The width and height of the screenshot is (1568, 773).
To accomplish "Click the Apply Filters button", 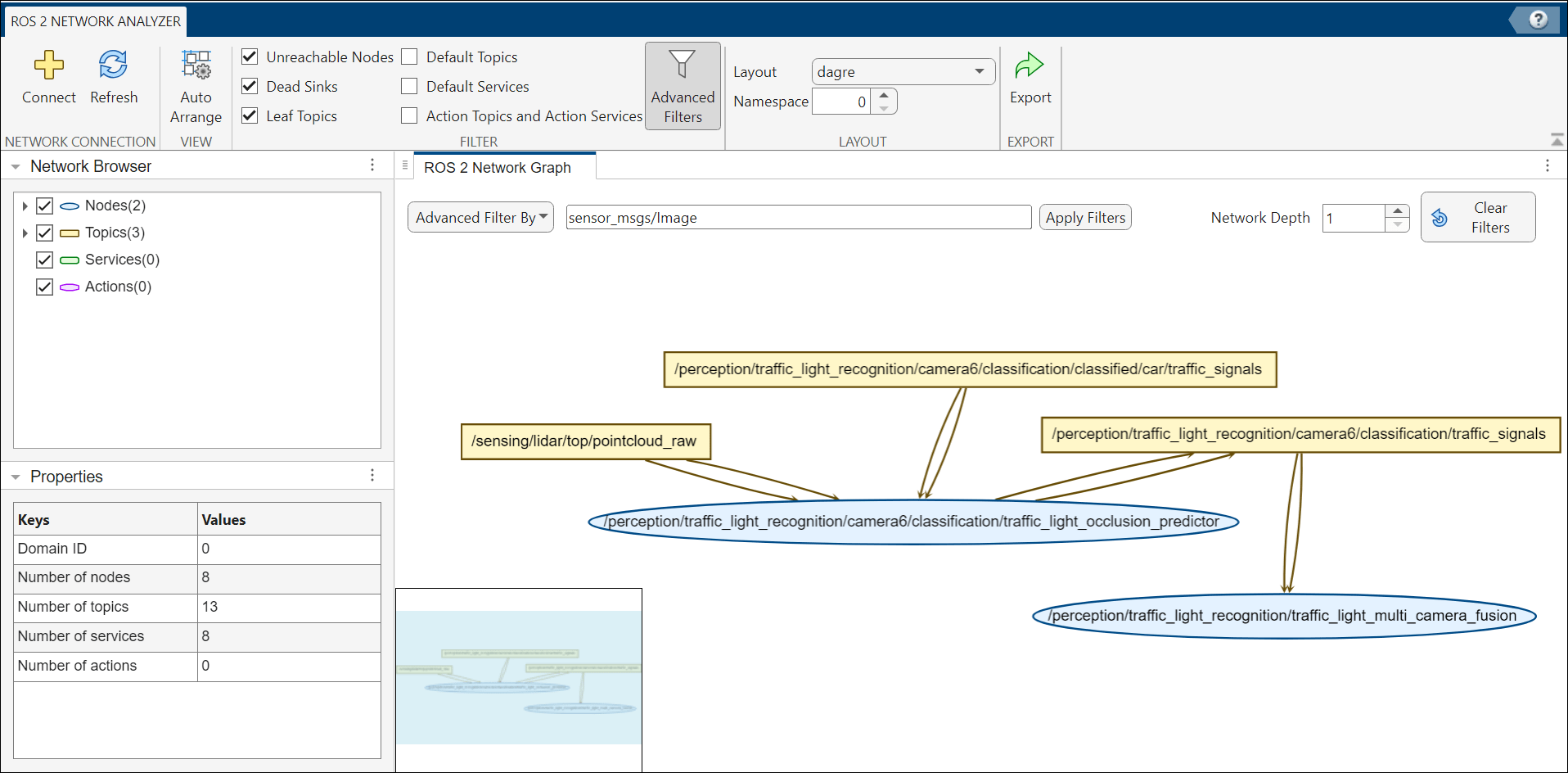I will 1085,218.
